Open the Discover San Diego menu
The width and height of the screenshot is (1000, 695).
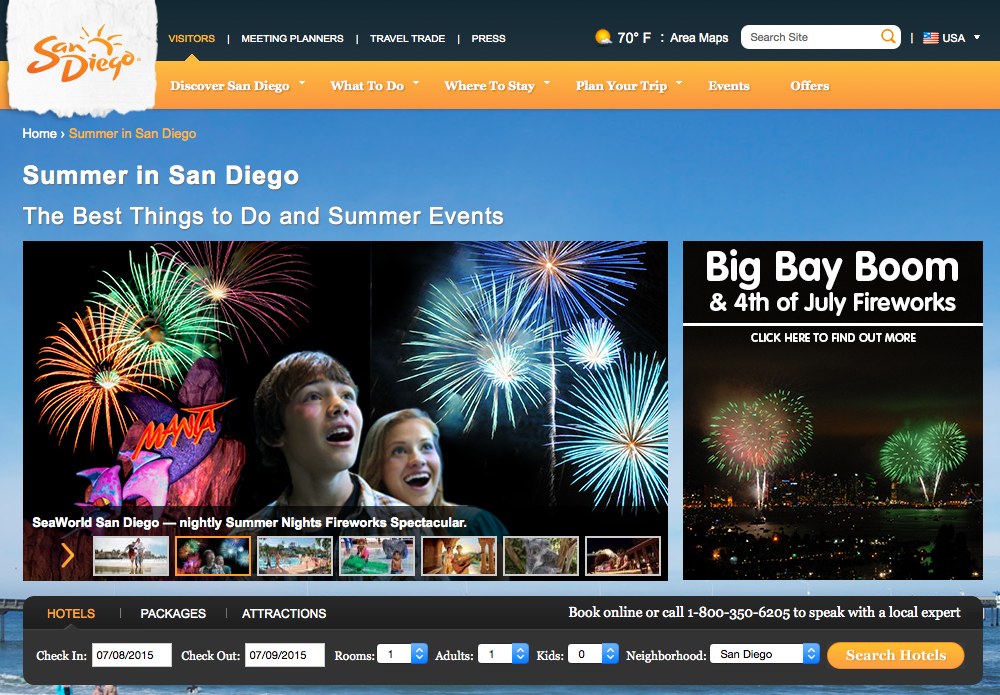(230, 85)
